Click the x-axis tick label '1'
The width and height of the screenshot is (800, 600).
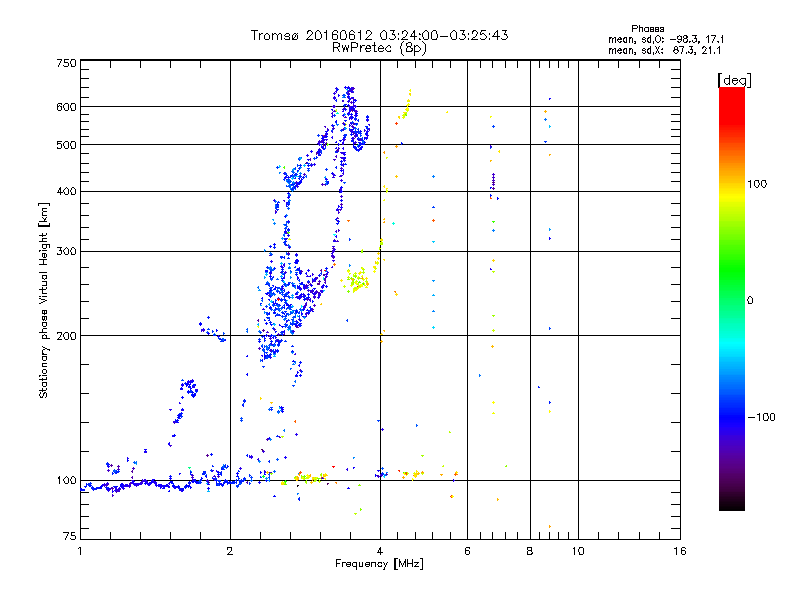pos(80,551)
